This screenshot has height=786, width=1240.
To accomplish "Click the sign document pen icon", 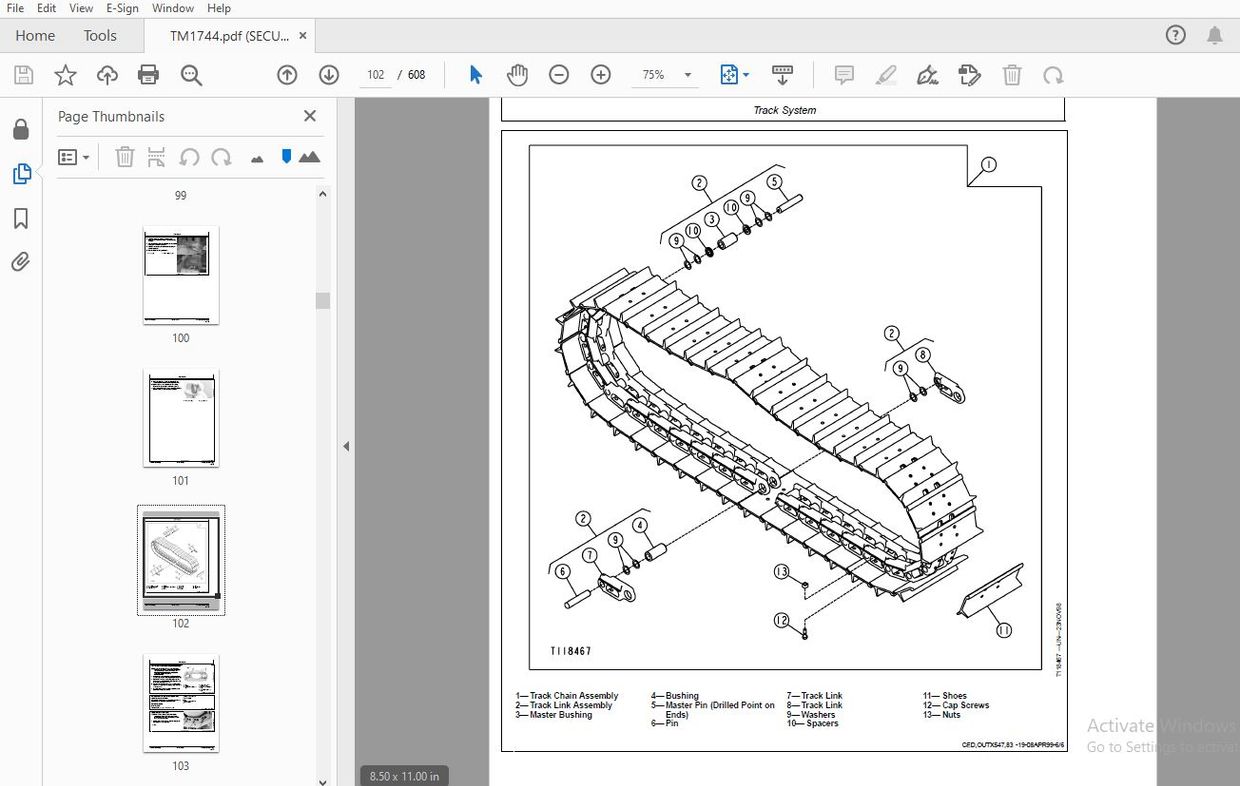I will (927, 75).
